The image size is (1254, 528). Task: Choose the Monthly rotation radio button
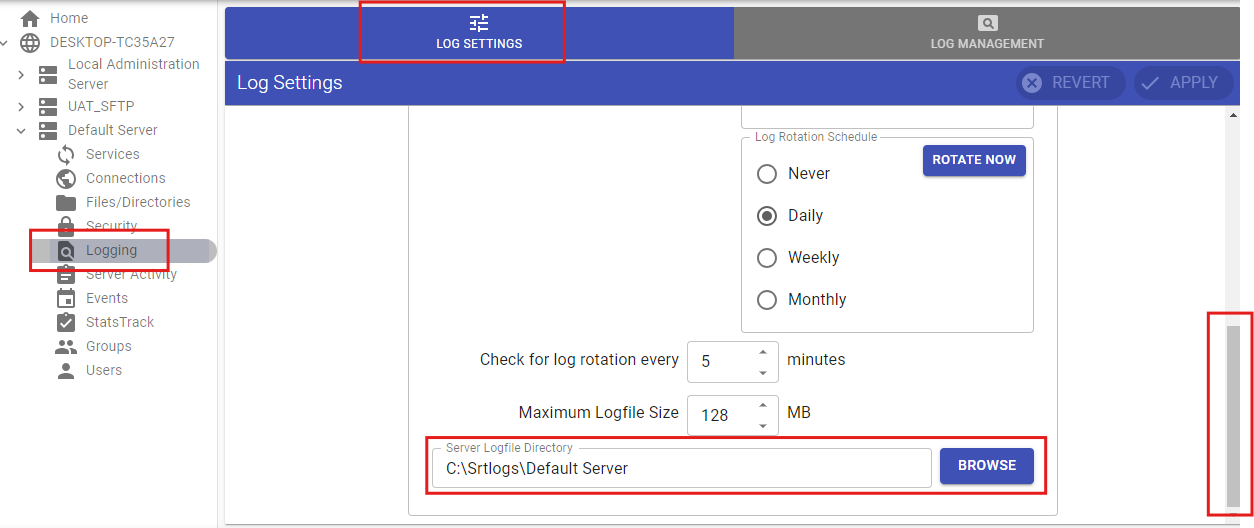[x=767, y=300]
